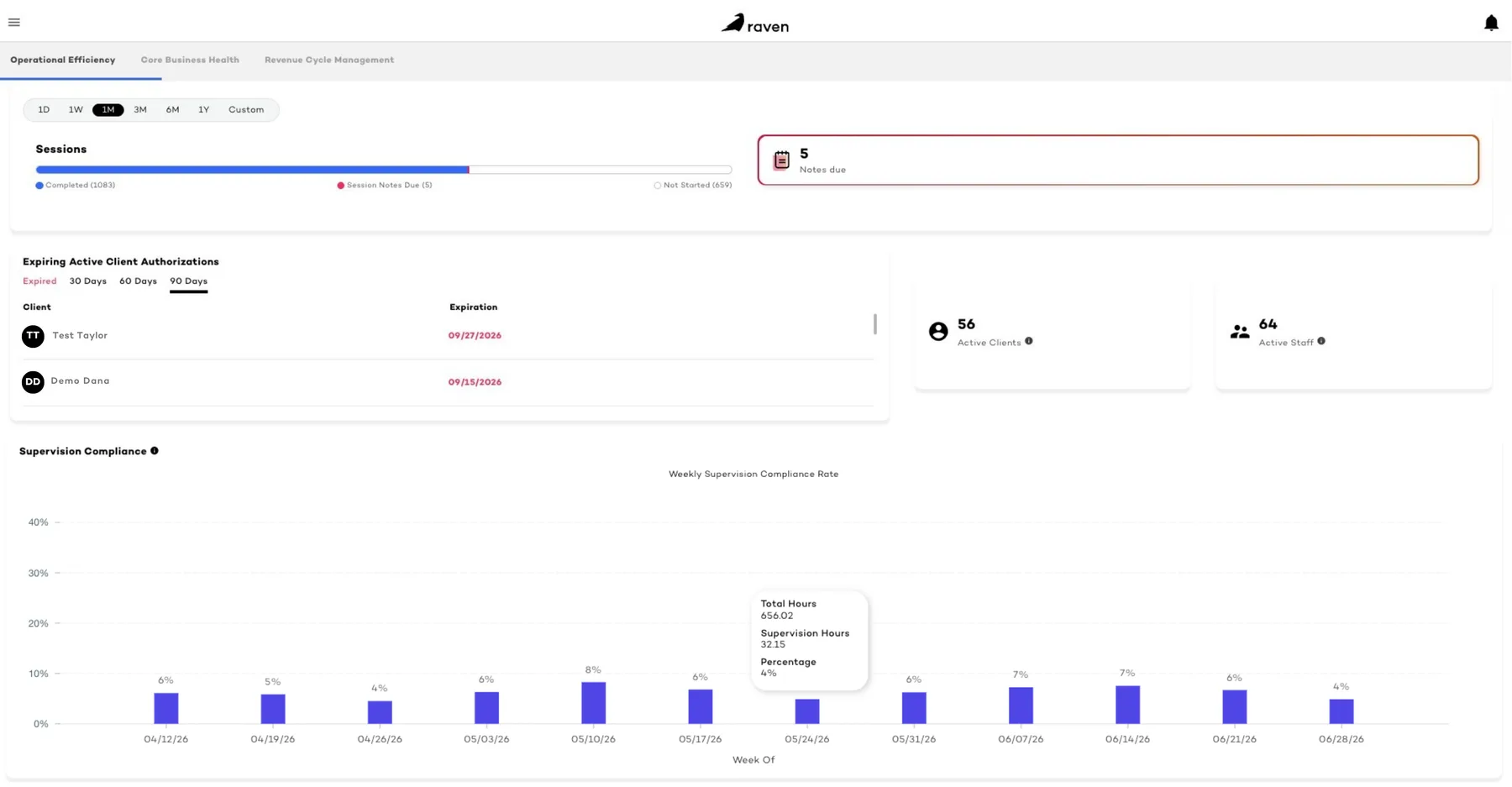
Task: Click the raven logo
Action: tap(755, 24)
